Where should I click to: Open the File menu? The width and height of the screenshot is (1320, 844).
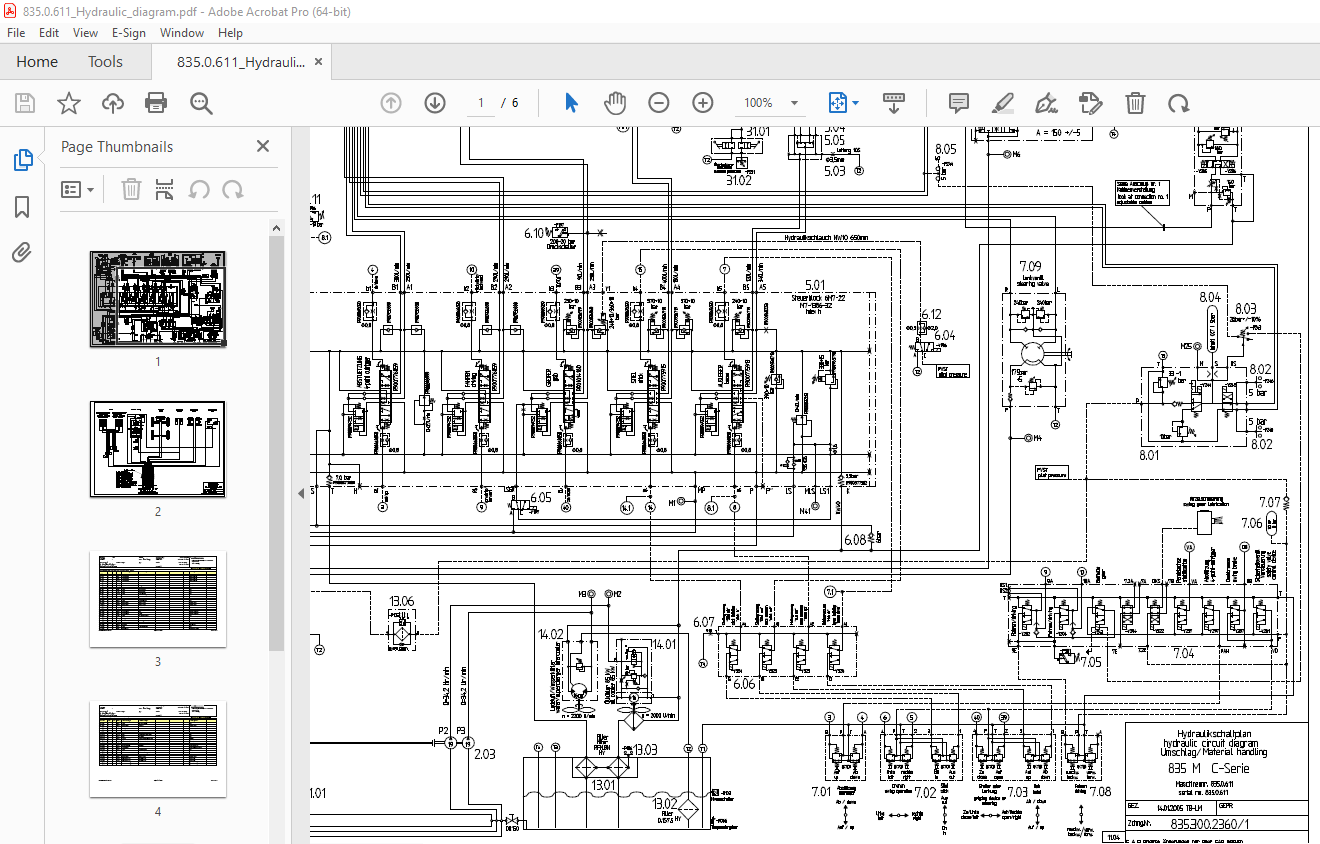tap(16, 32)
